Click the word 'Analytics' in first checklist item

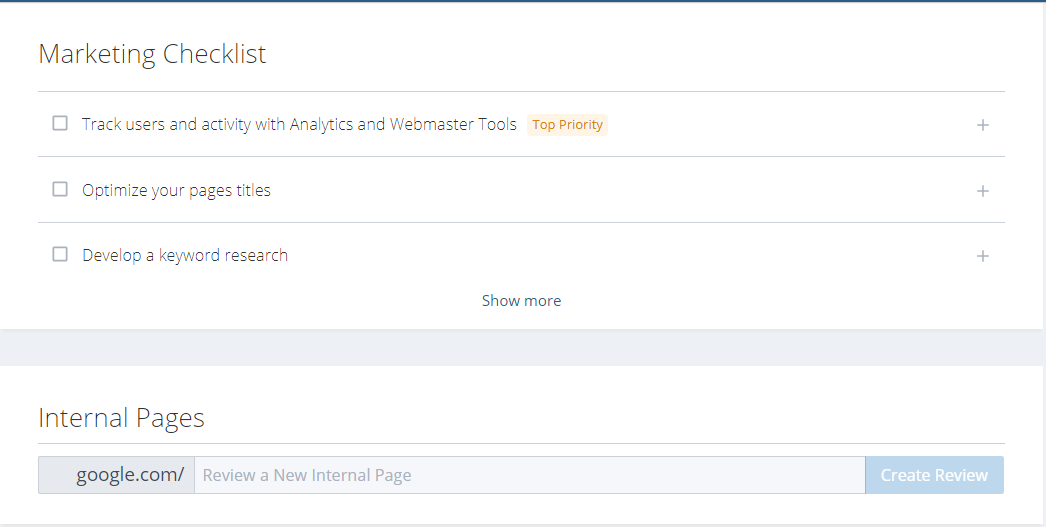click(321, 125)
